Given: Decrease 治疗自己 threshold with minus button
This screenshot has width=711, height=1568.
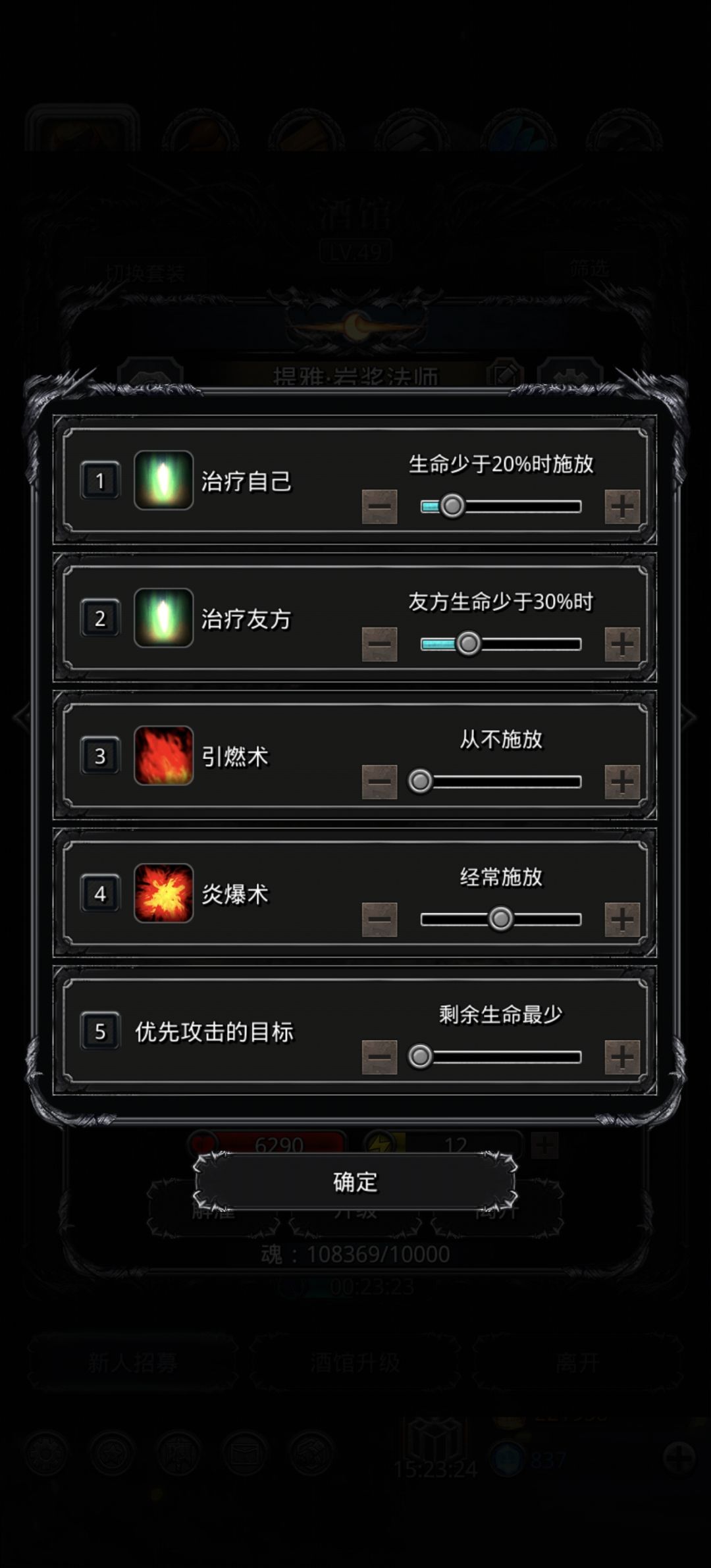Looking at the screenshot, I should (380, 507).
